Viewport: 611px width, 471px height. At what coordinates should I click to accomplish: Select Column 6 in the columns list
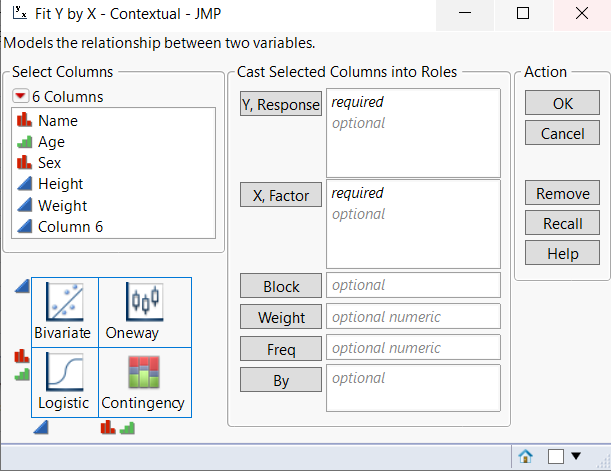pyautogui.click(x=70, y=226)
